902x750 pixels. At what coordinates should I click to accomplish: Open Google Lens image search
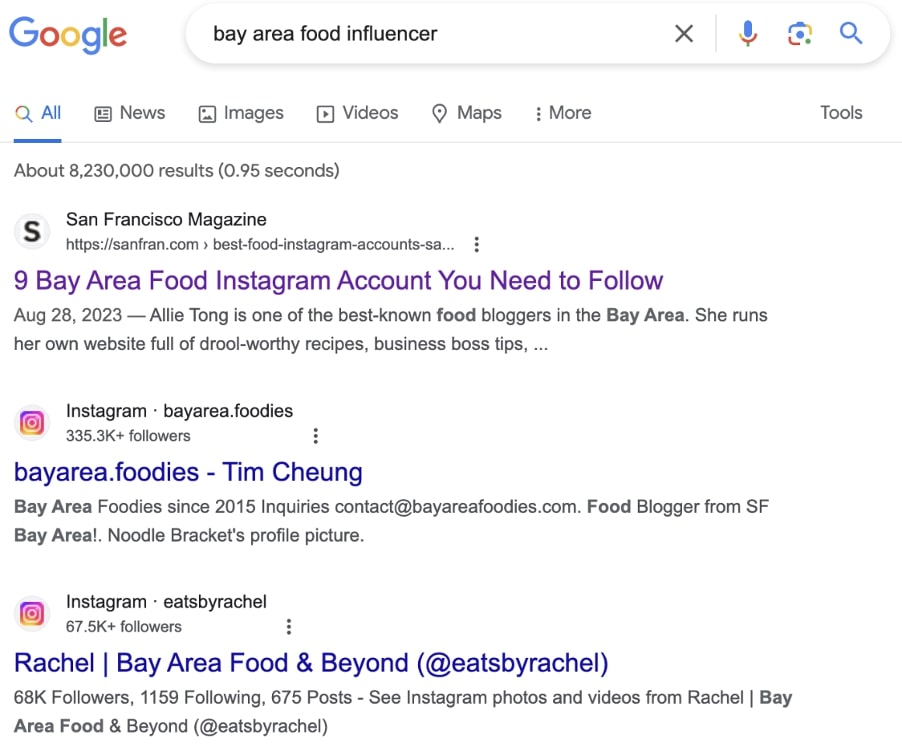799,34
